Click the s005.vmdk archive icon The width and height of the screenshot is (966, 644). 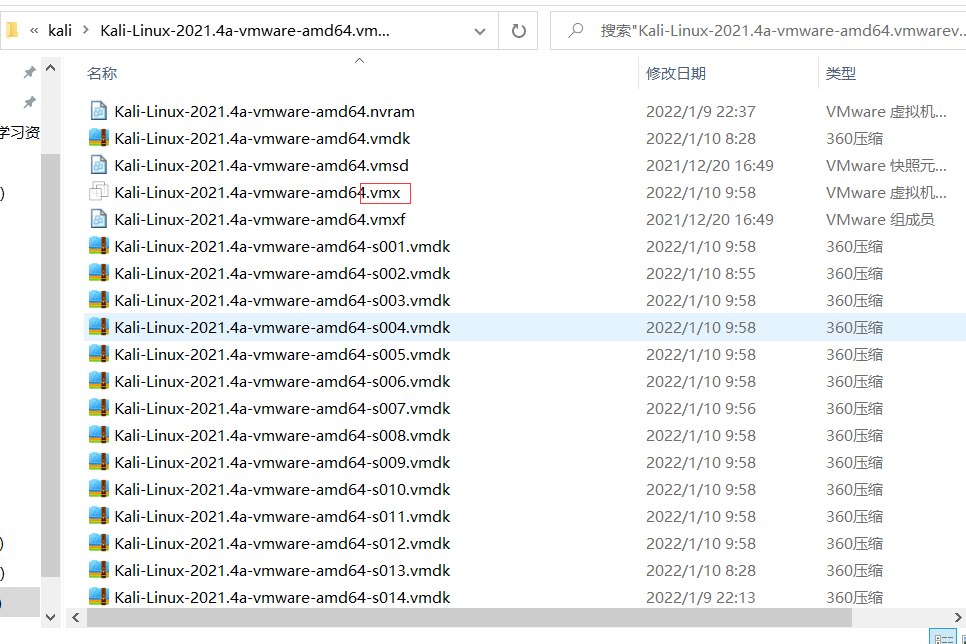99,354
